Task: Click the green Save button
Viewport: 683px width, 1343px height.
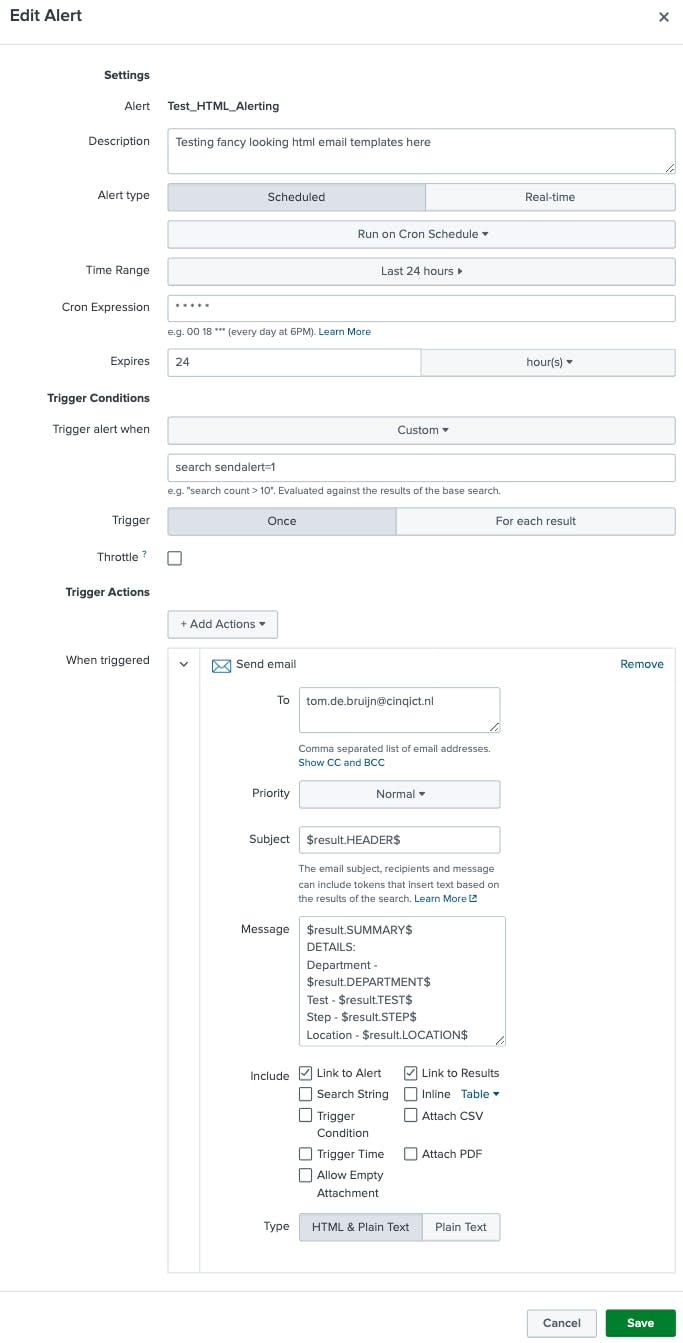Action: pos(640,1323)
